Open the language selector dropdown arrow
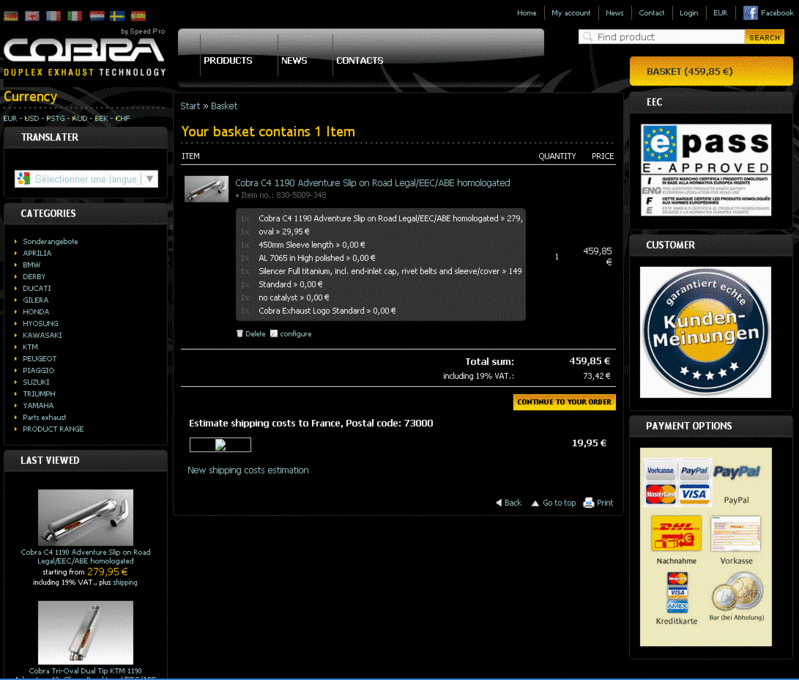This screenshot has height=680, width=799. 149,179
